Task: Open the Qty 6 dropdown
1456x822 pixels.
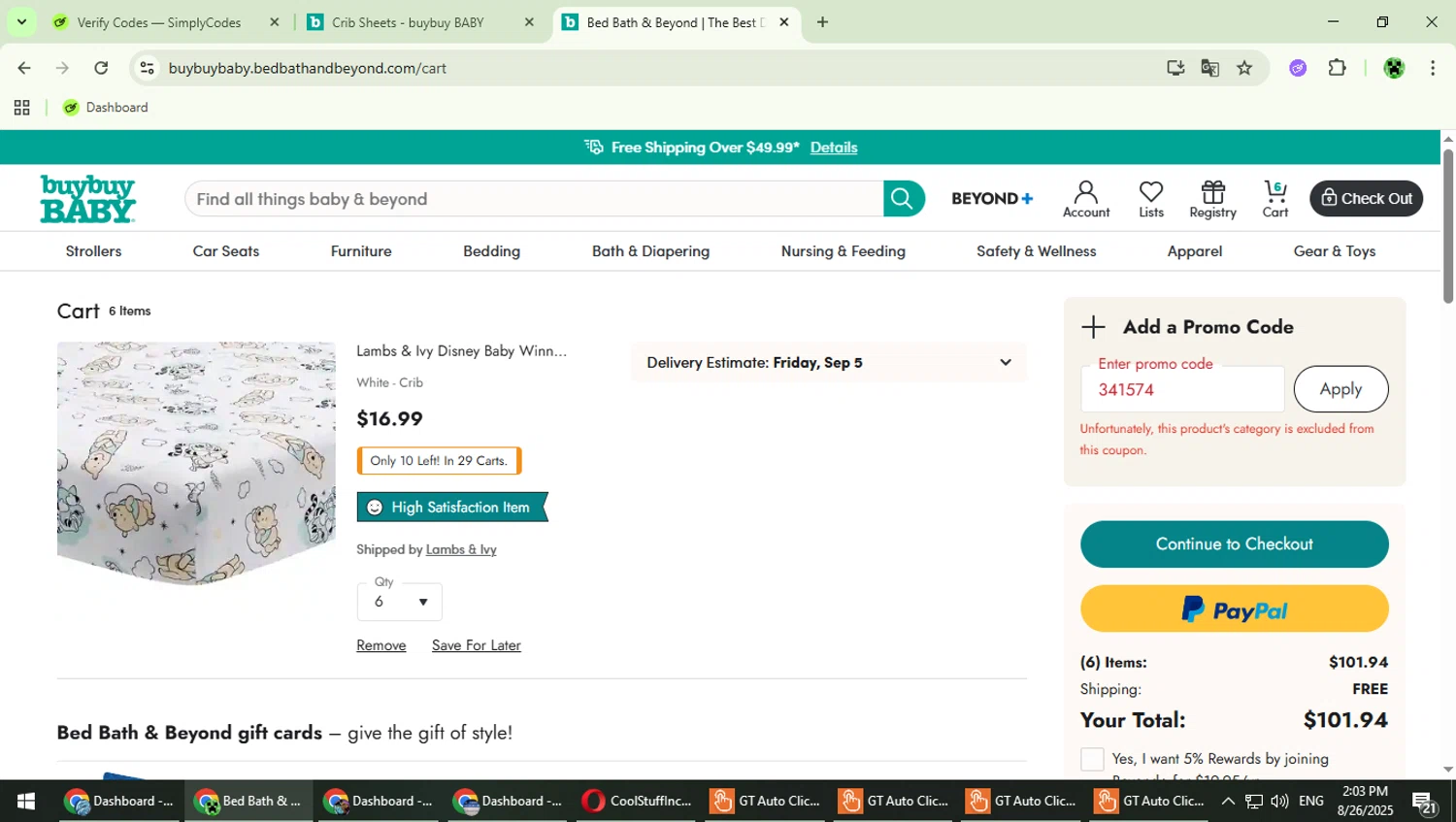Action: (x=399, y=602)
